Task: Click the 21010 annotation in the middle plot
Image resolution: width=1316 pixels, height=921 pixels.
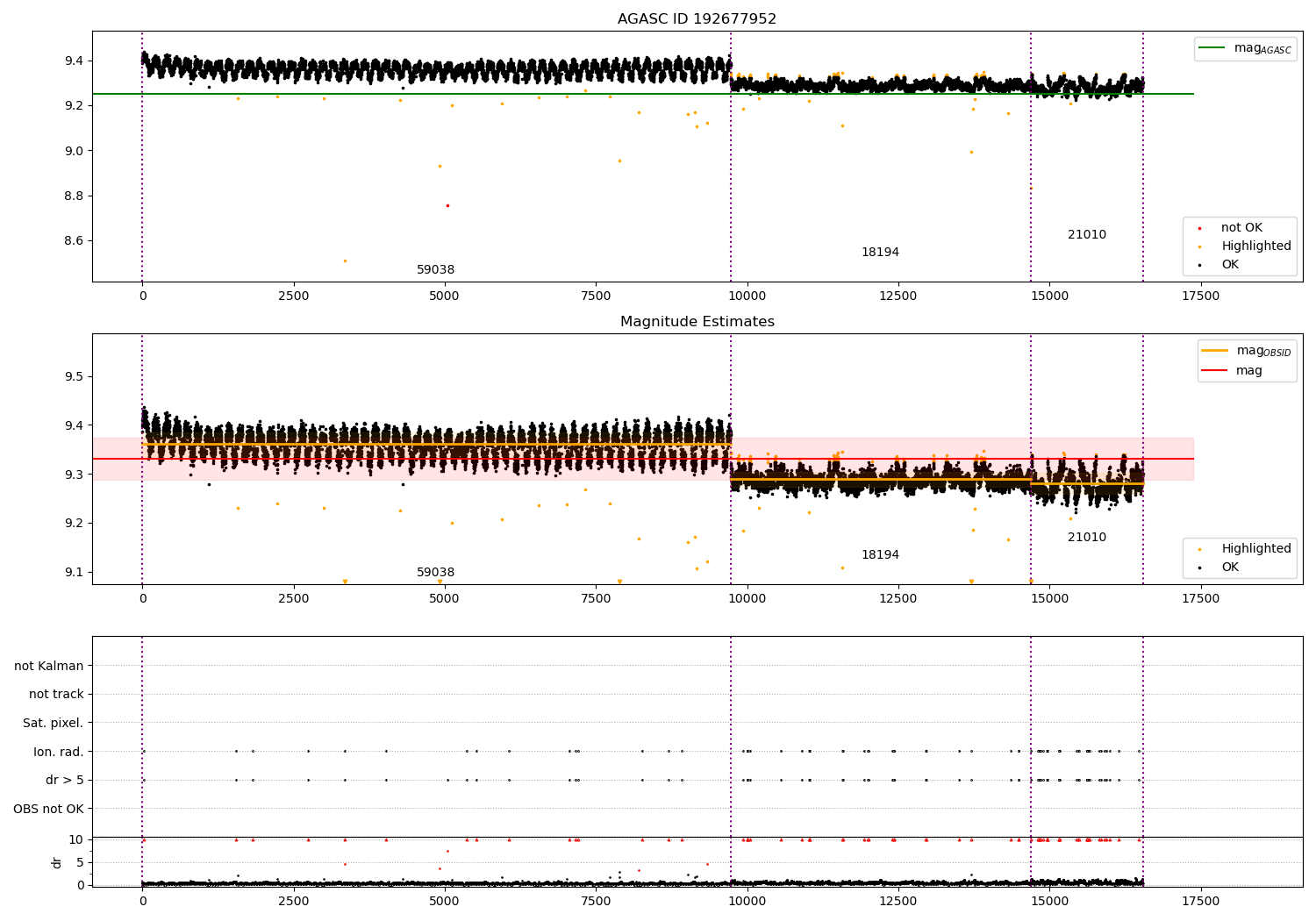Action: click(x=1087, y=538)
